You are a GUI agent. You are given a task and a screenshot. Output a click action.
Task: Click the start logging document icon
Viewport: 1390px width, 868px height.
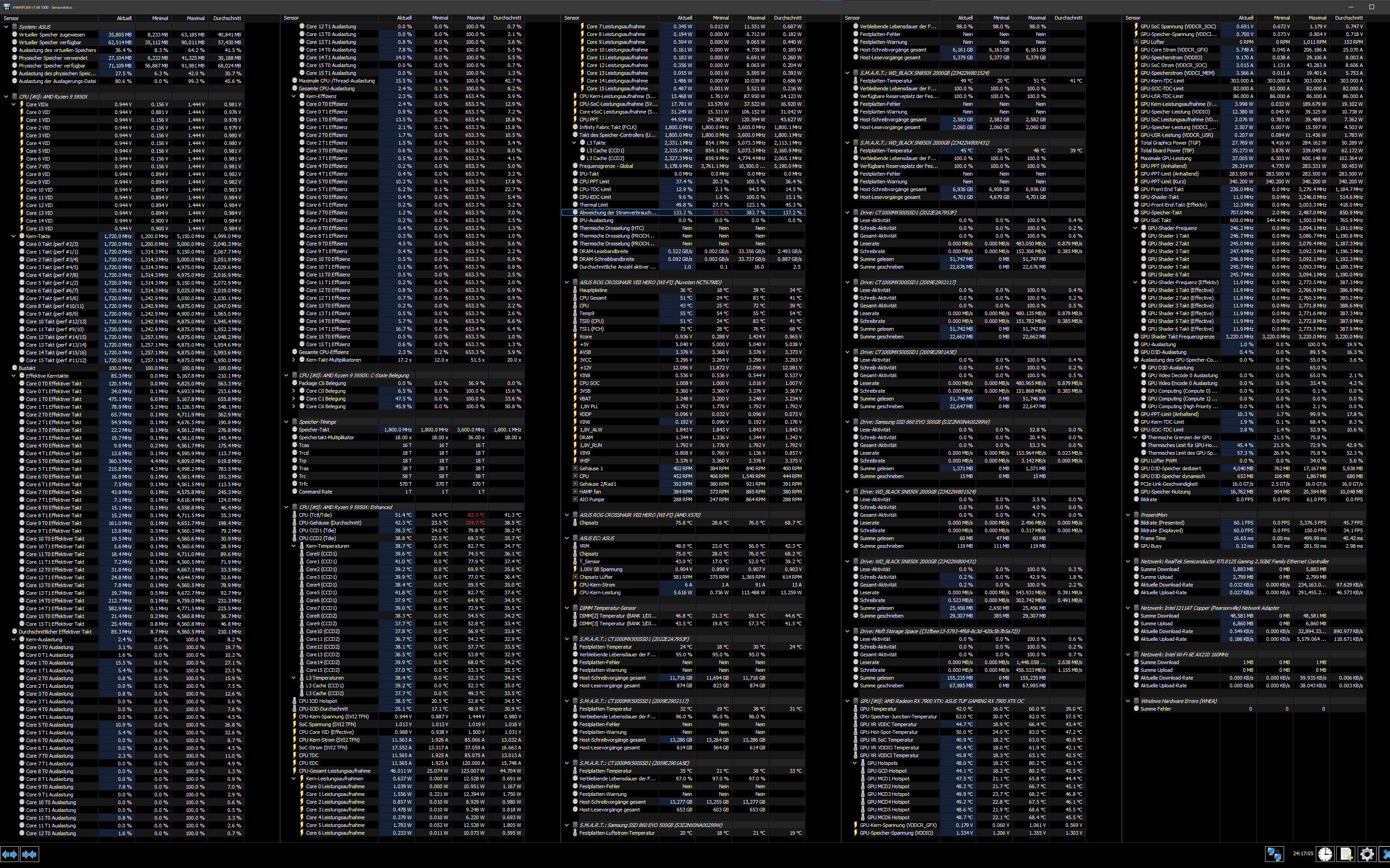tap(1346, 854)
